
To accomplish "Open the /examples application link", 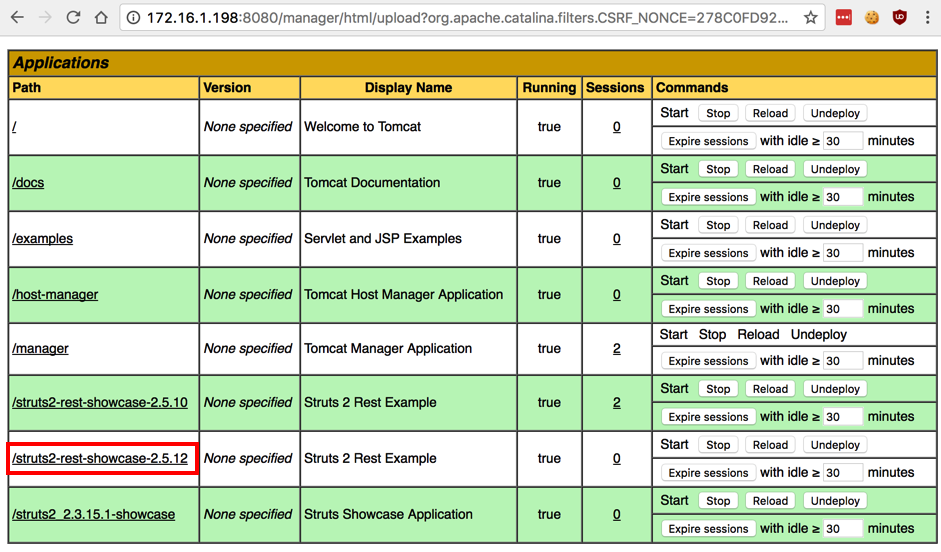I will [x=43, y=238].
